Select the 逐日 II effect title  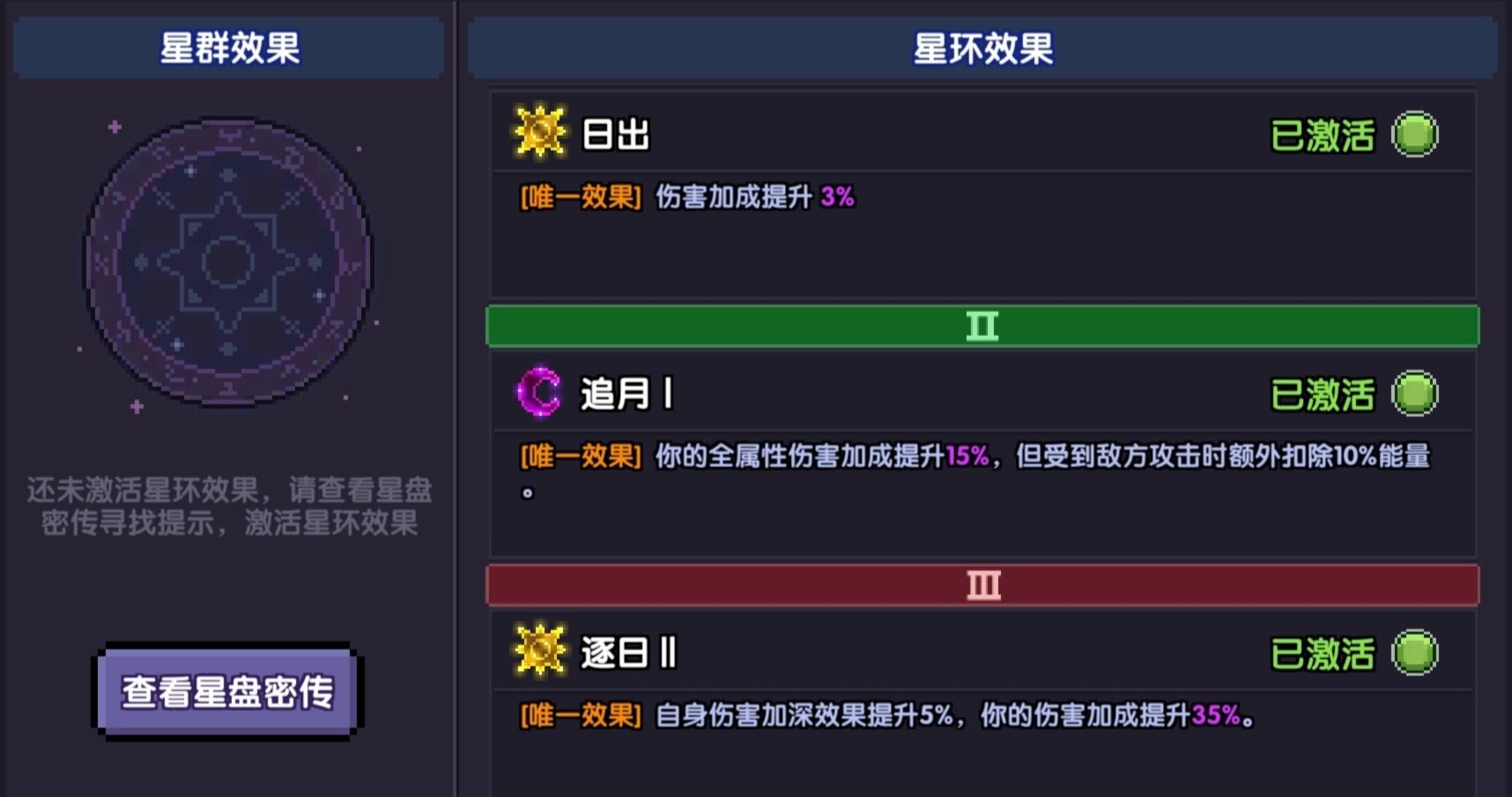coord(628,653)
